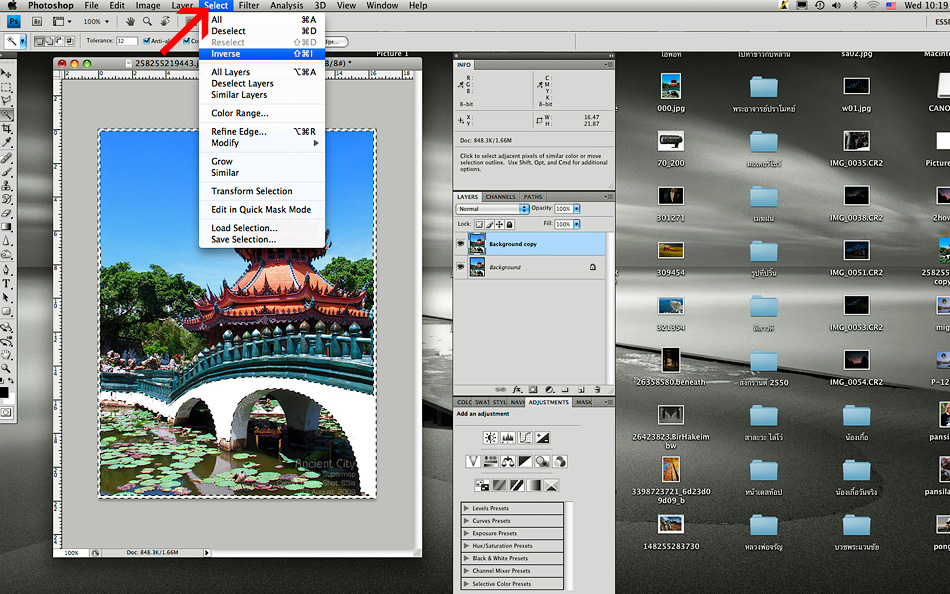
Task: Hide the Background copy layer
Action: (461, 243)
